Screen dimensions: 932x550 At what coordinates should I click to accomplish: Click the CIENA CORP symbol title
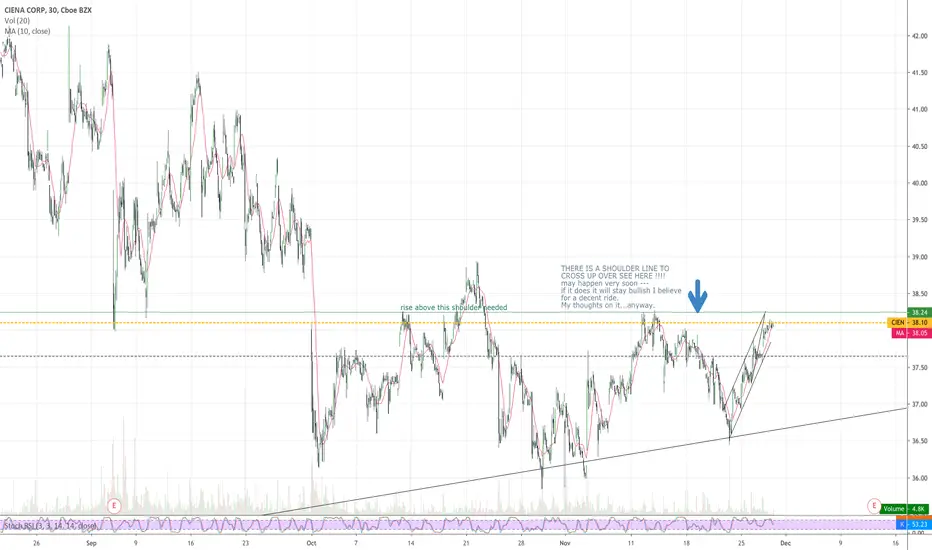[48, 10]
